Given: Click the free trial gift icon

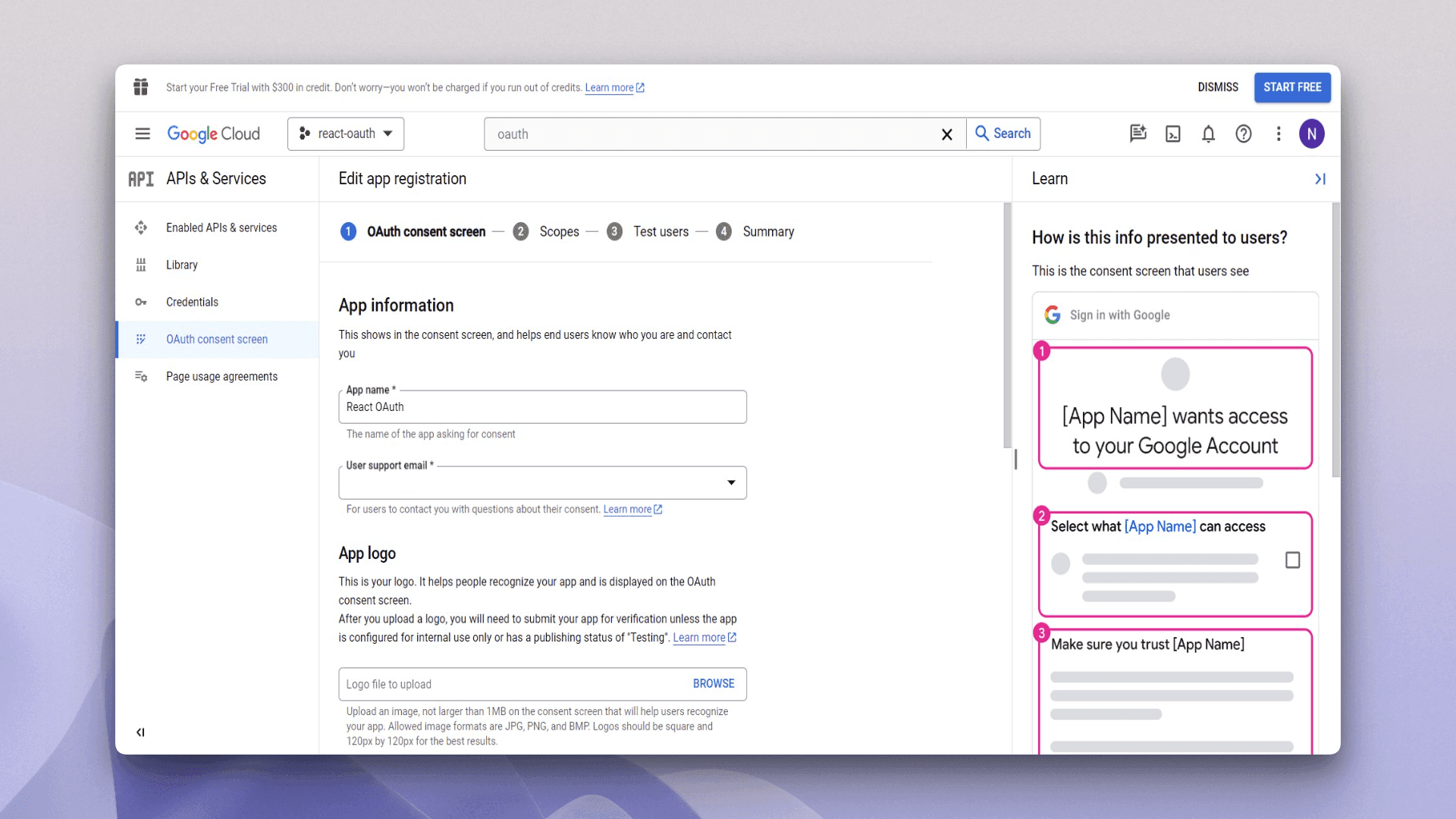Looking at the screenshot, I should point(140,87).
